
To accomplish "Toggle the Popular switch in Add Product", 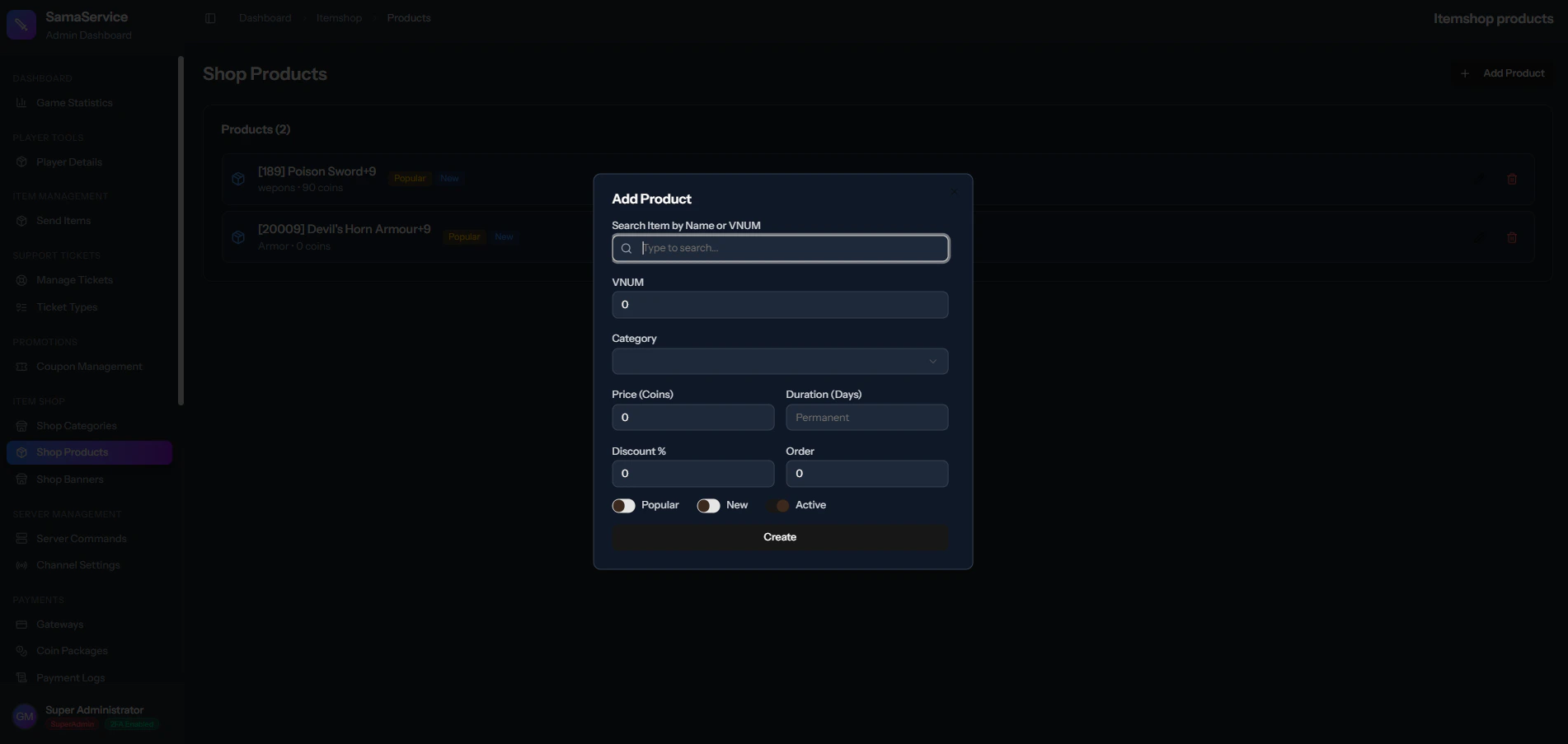I will point(623,506).
